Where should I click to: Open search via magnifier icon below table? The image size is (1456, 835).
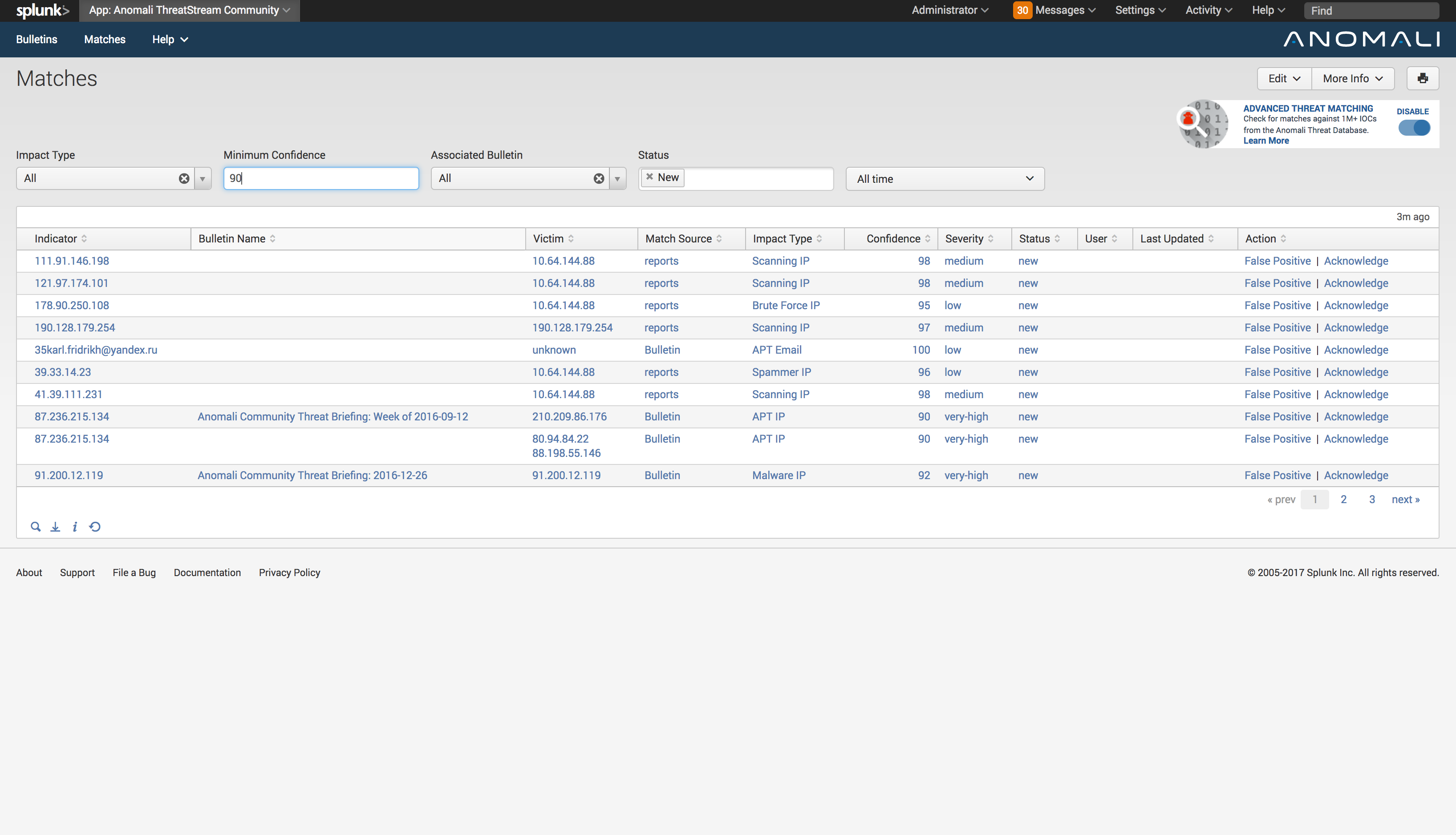pos(36,526)
